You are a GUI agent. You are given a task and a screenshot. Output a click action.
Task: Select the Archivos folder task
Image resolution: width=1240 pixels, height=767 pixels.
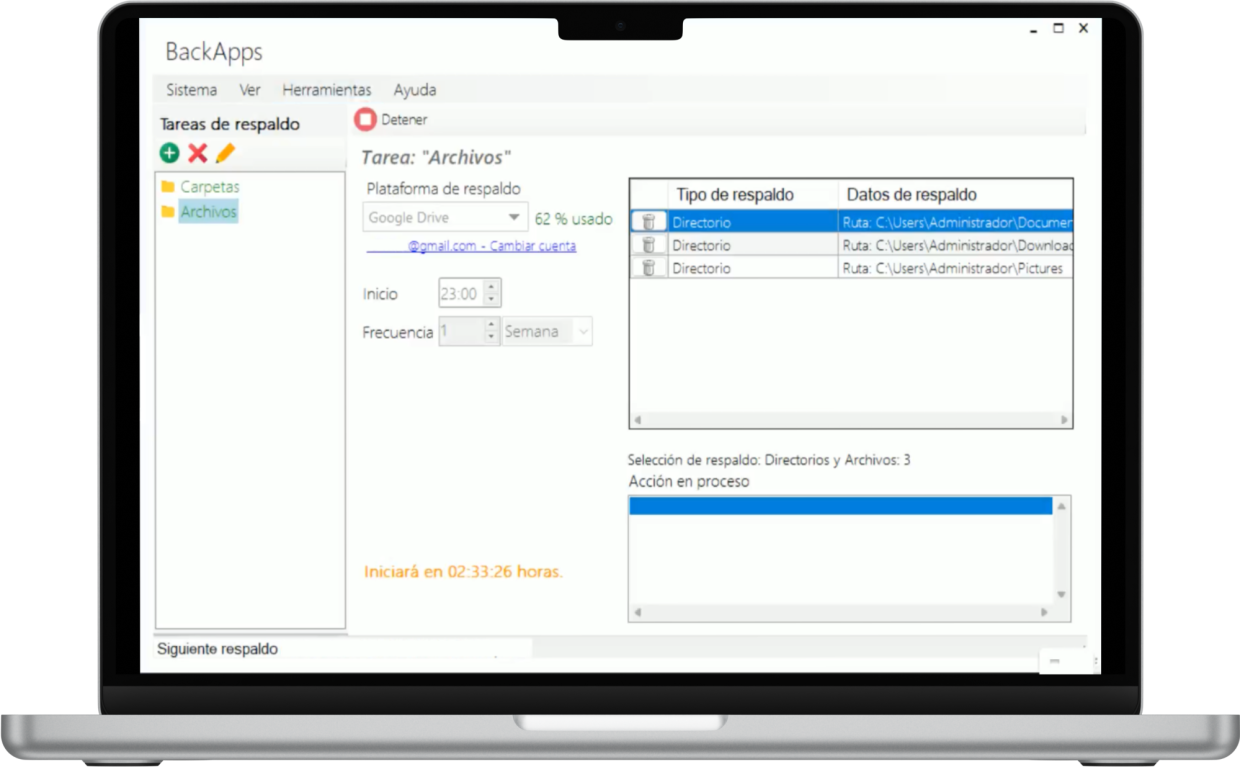pos(208,212)
